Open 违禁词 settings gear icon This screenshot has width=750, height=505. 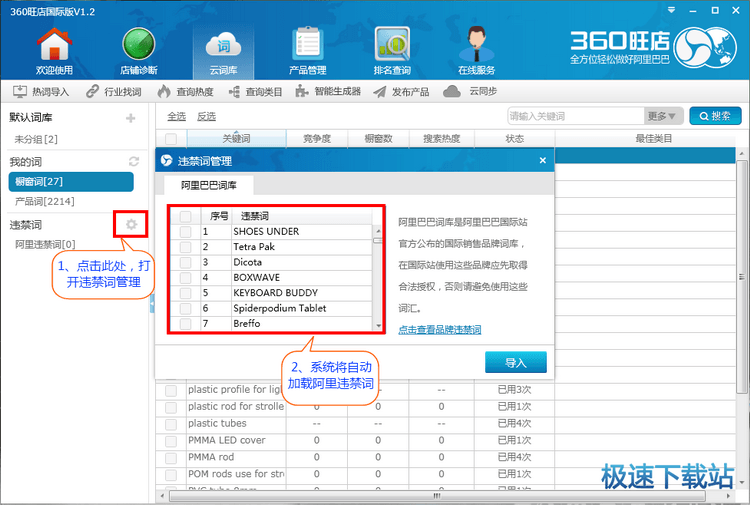[x=131, y=224]
